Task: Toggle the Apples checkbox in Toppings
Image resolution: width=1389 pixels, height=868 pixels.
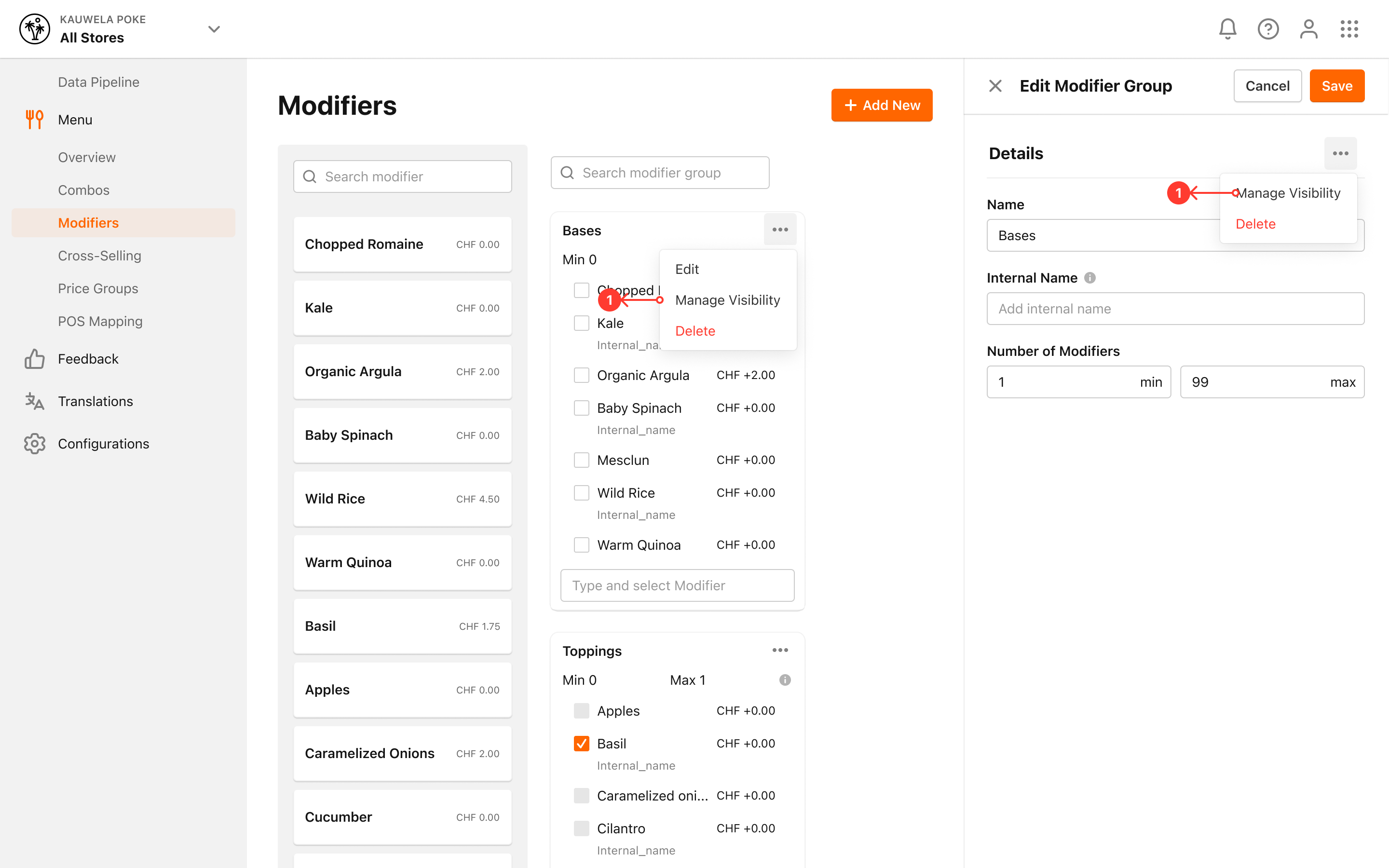Action: [x=582, y=711]
